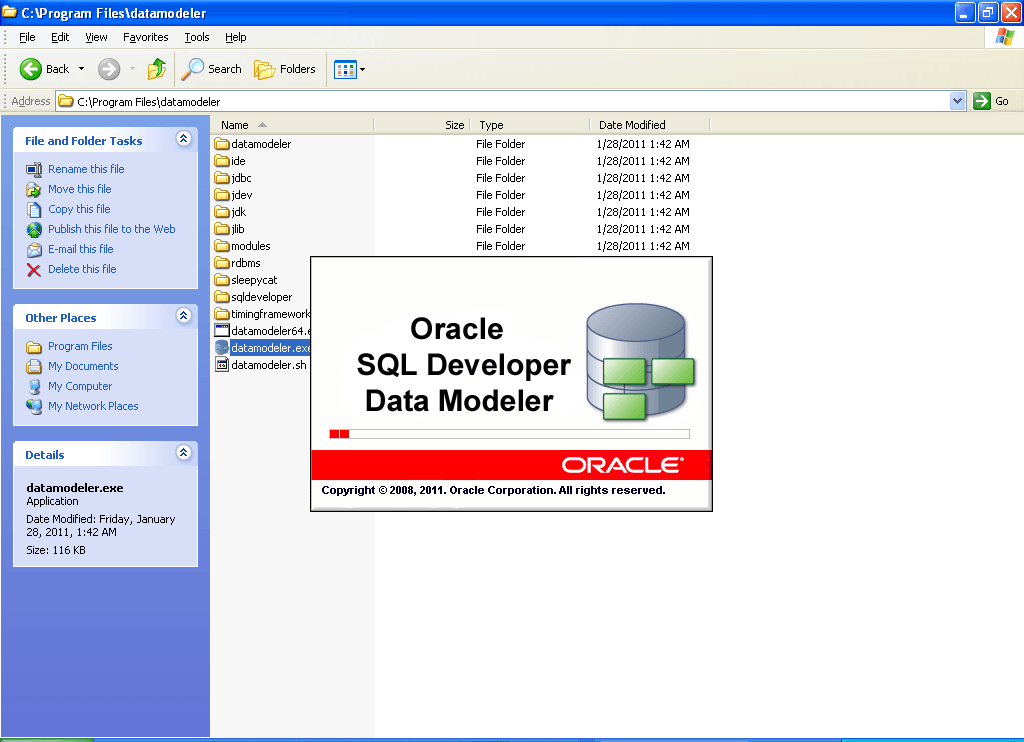Open the View menu
The image size is (1024, 742).
tap(96, 37)
